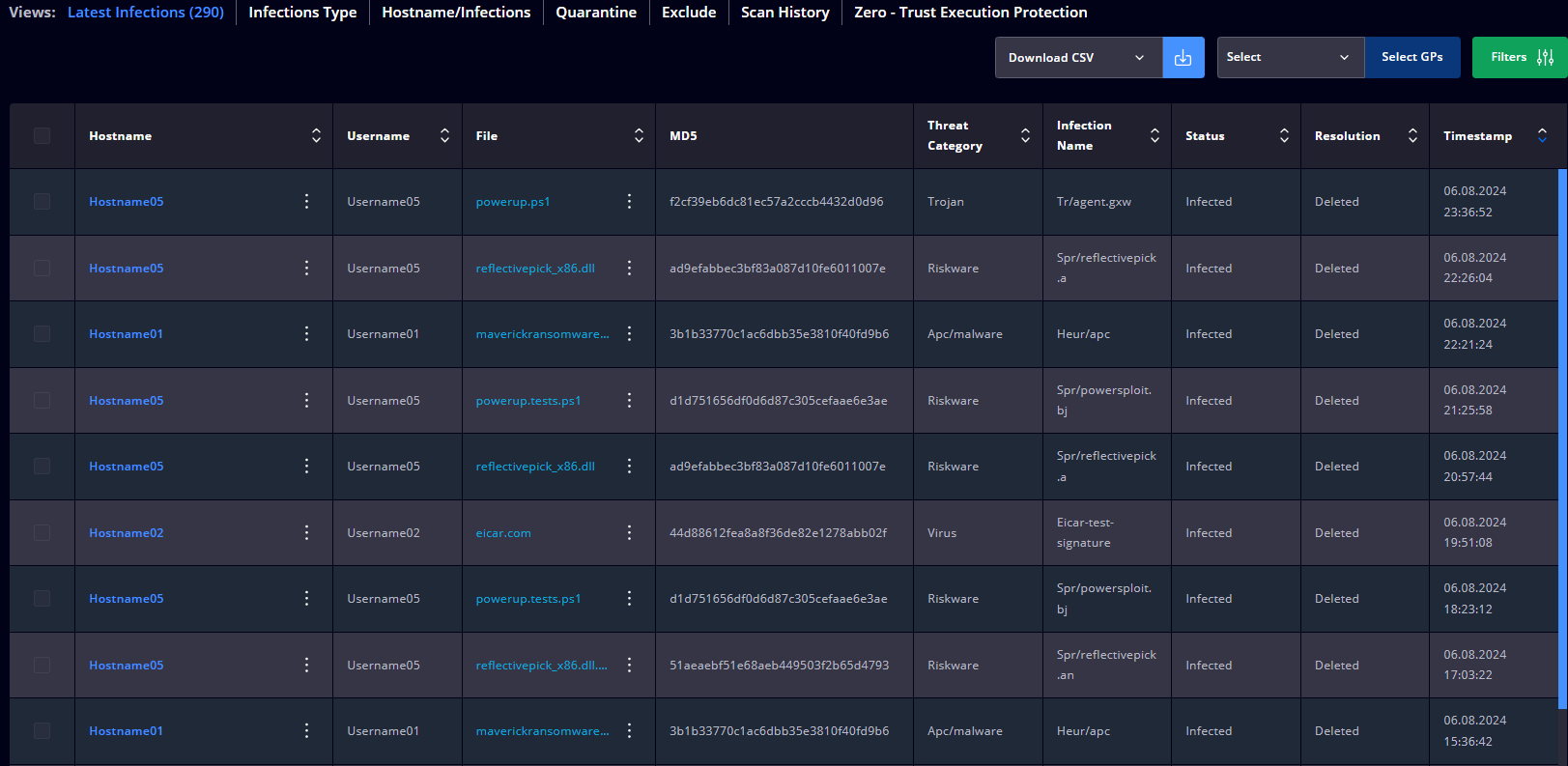Check the eicar.com row checkbox
The image size is (1568, 766).
pos(42,532)
